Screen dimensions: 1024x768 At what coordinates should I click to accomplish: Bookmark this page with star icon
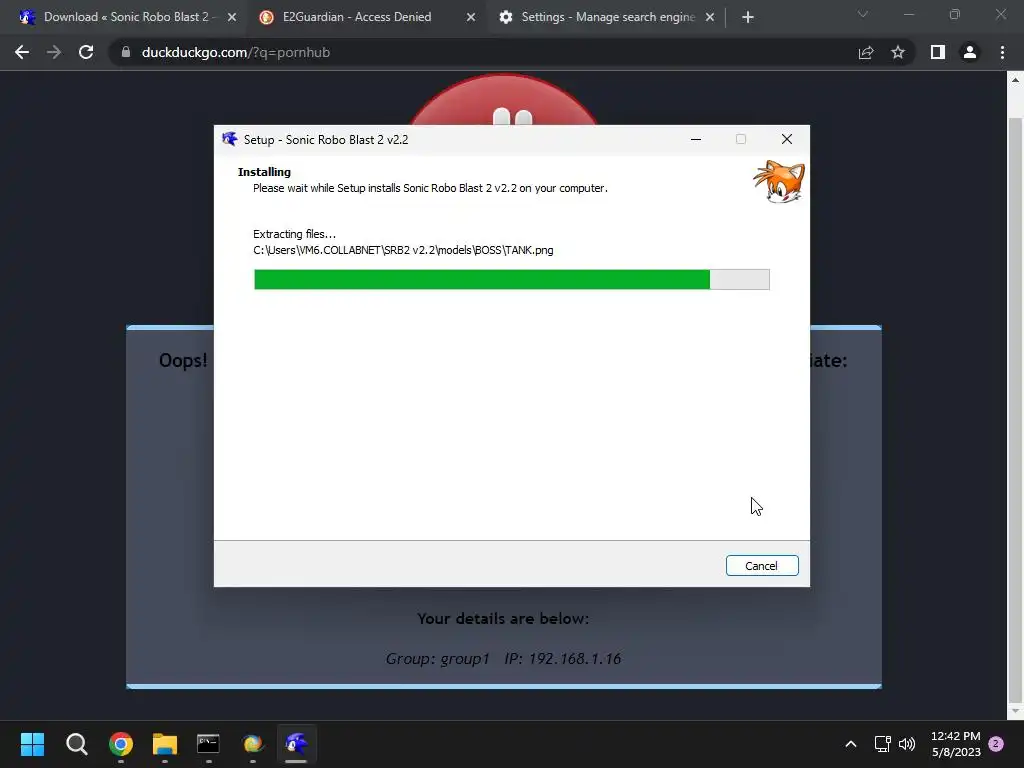point(898,52)
